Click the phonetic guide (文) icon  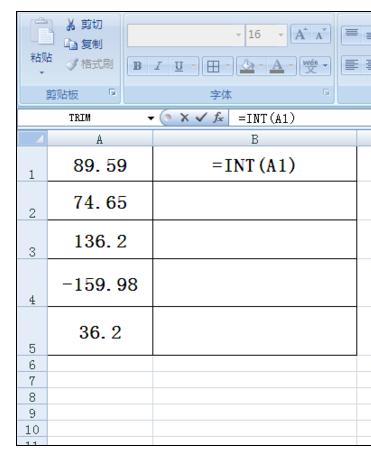tap(311, 66)
